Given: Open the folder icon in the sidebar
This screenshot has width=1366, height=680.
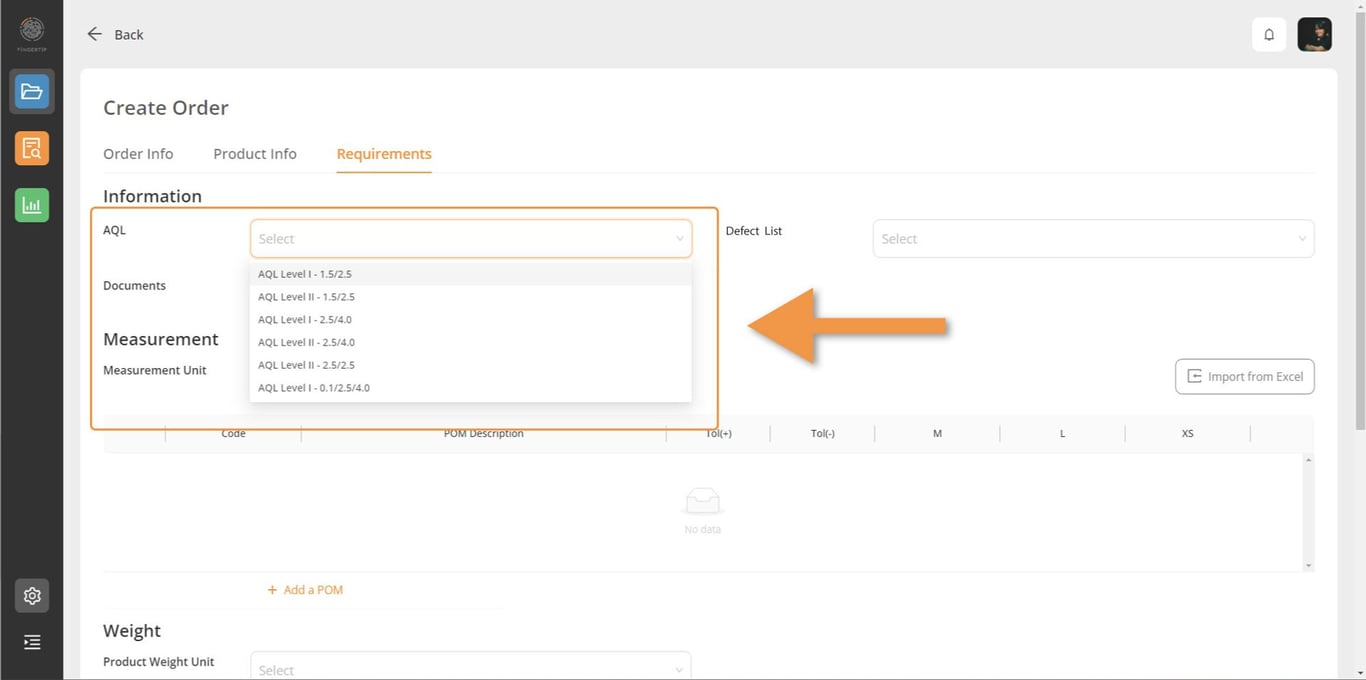Looking at the screenshot, I should [x=32, y=92].
